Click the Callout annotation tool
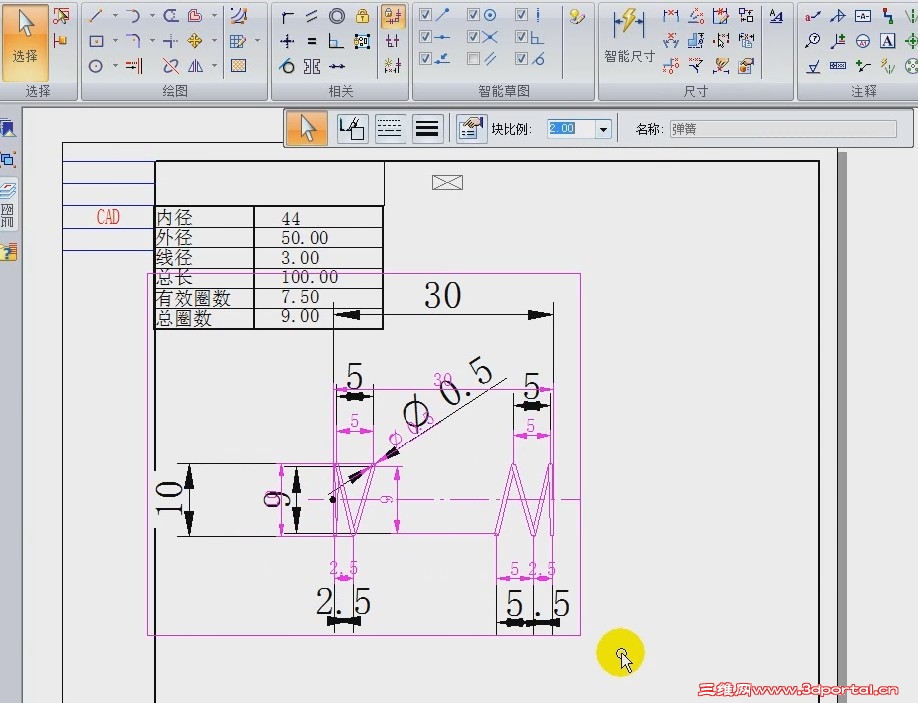Viewport: 918px width, 703px height. click(813, 16)
